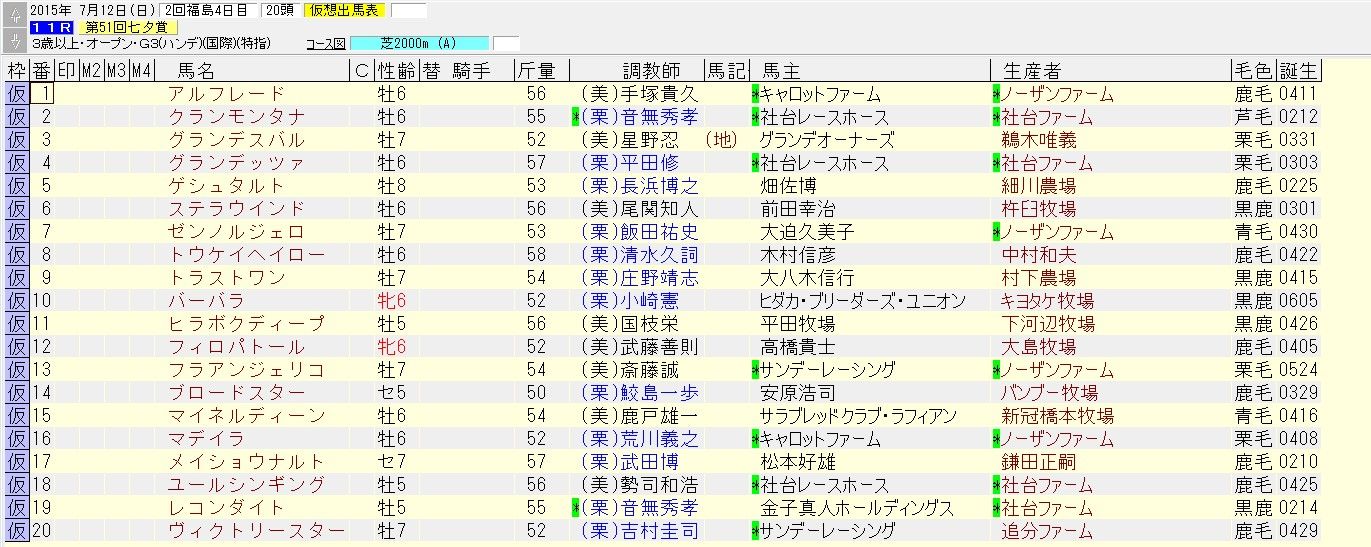
Task: Sort by the 誕生 column header
Action: click(1299, 71)
